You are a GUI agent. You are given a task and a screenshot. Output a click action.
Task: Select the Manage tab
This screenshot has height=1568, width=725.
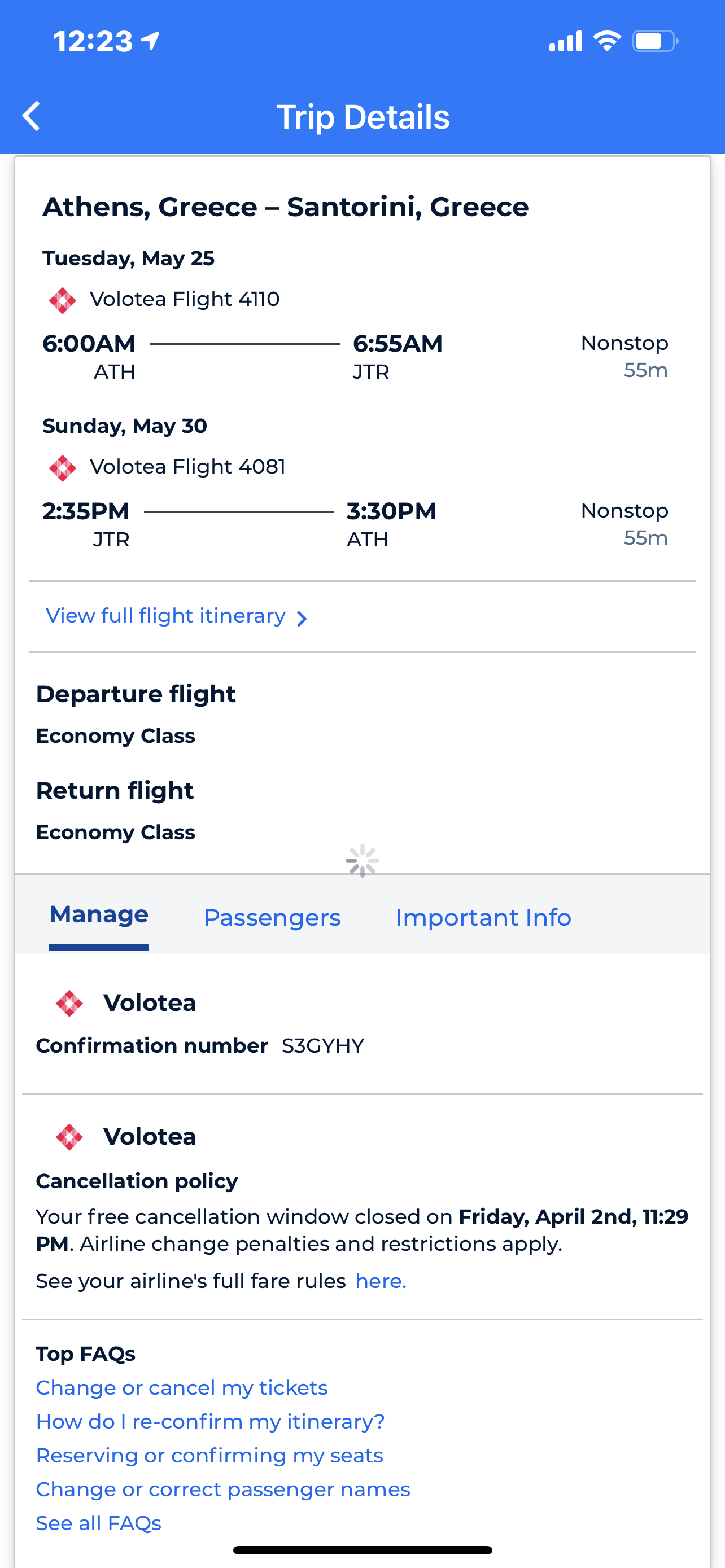coord(99,916)
